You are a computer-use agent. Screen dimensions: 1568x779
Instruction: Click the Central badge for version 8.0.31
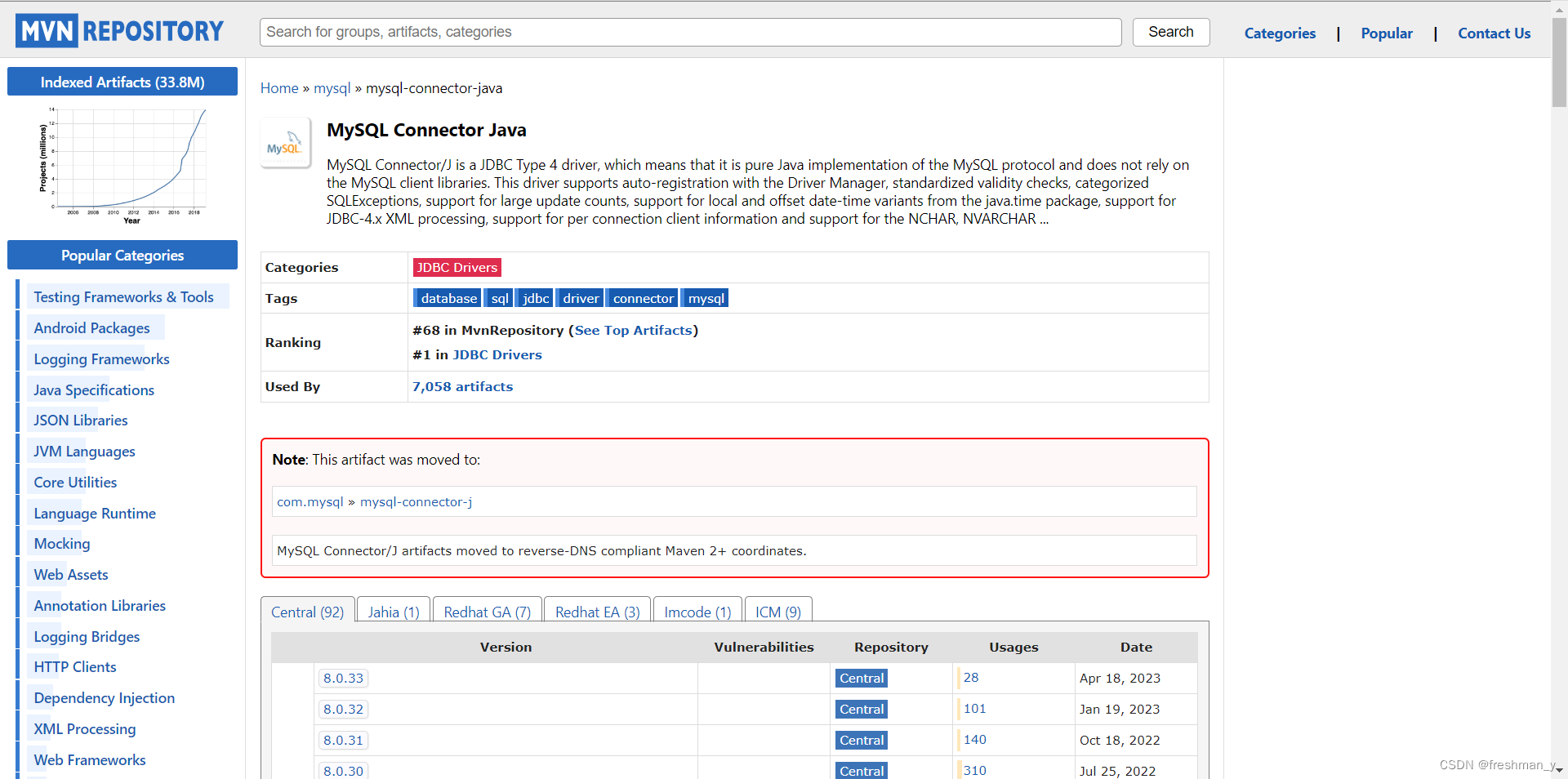(x=862, y=740)
